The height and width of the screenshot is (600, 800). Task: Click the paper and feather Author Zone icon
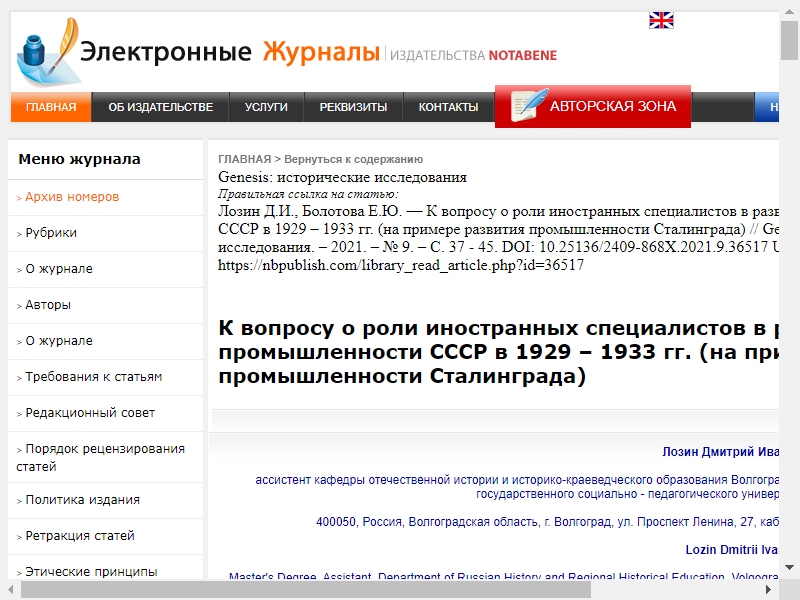click(x=529, y=105)
